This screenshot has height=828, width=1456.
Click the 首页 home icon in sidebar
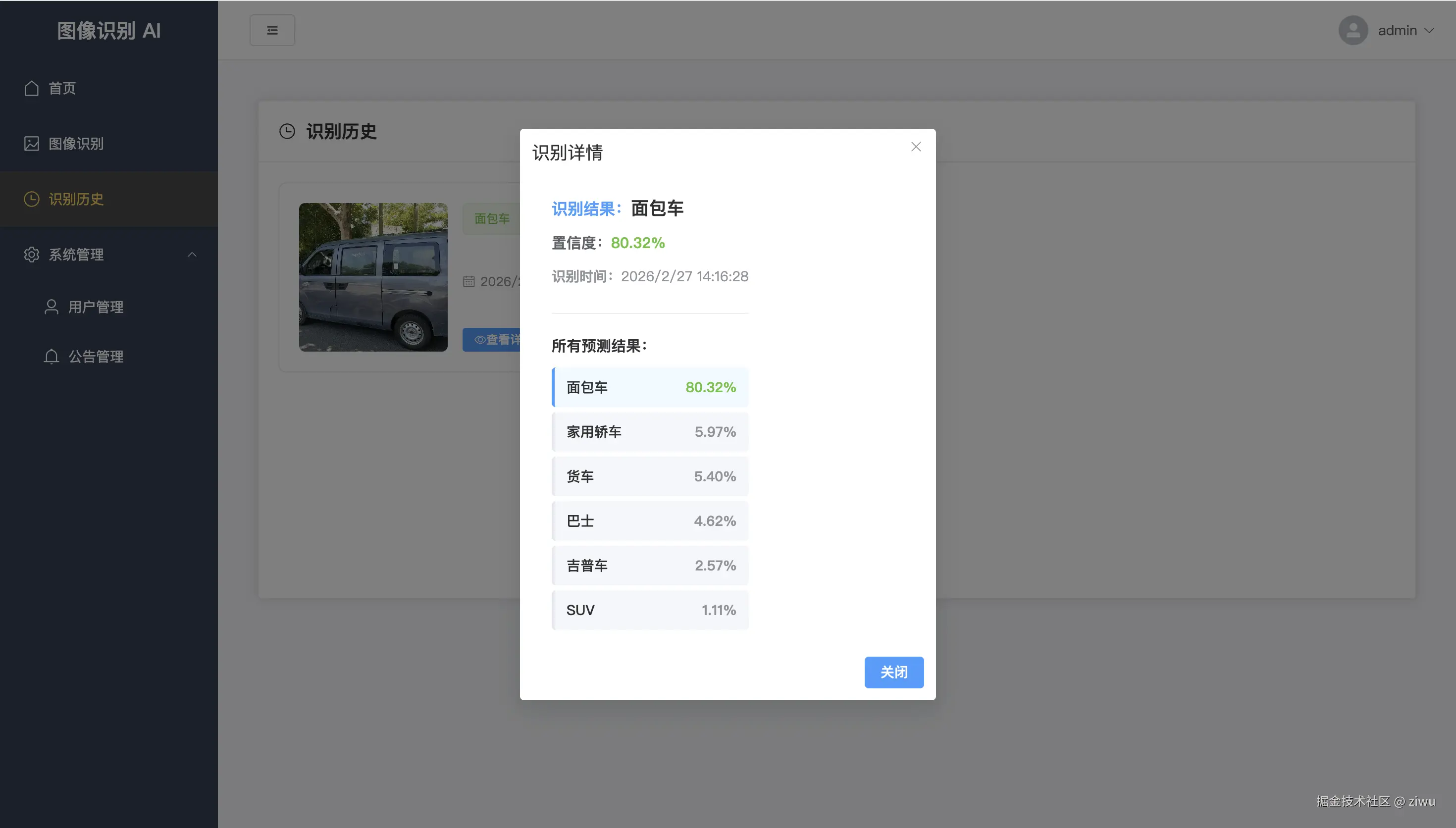coord(31,88)
